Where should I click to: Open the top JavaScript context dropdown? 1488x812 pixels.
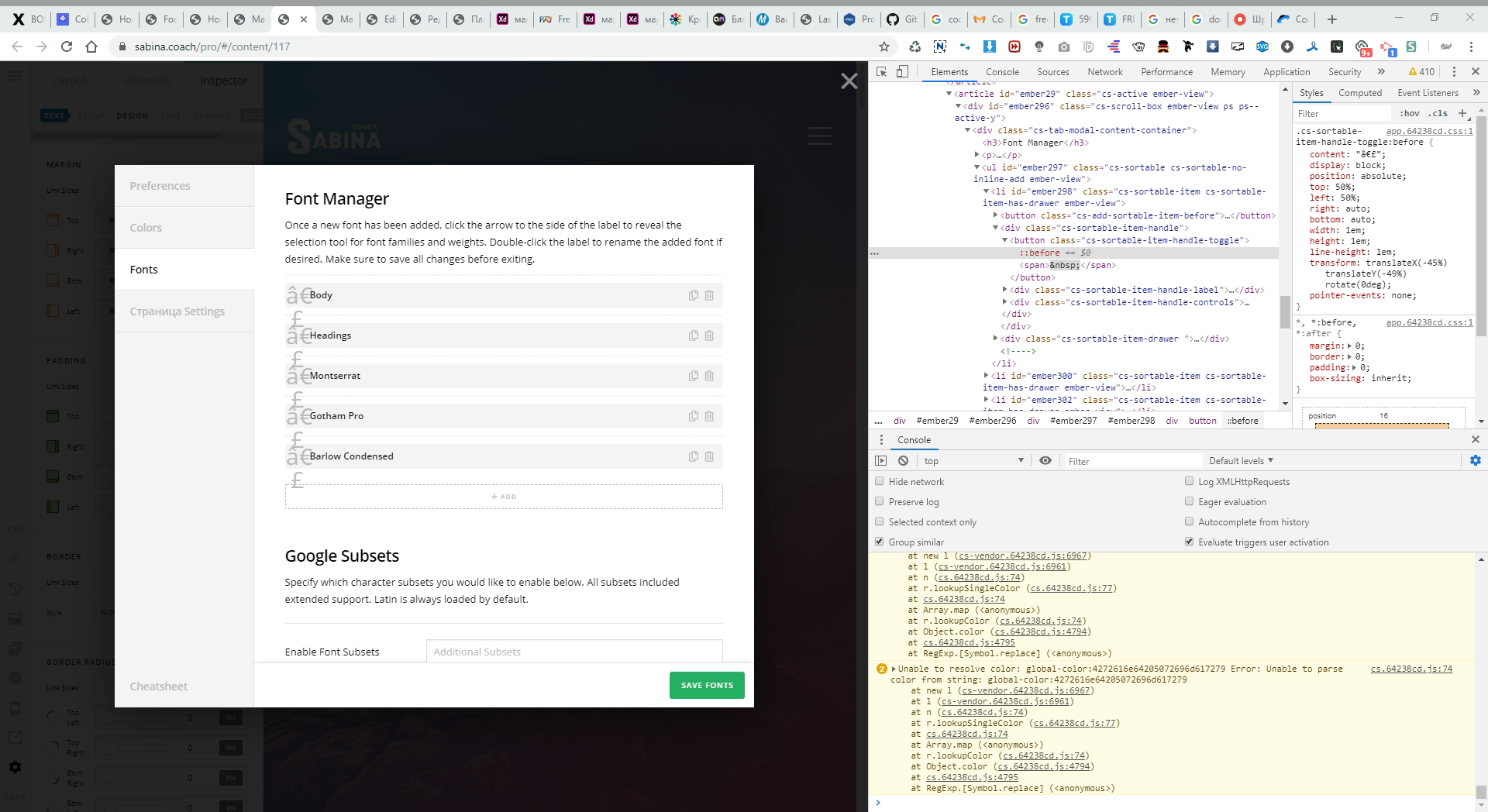pyautogui.click(x=973, y=460)
